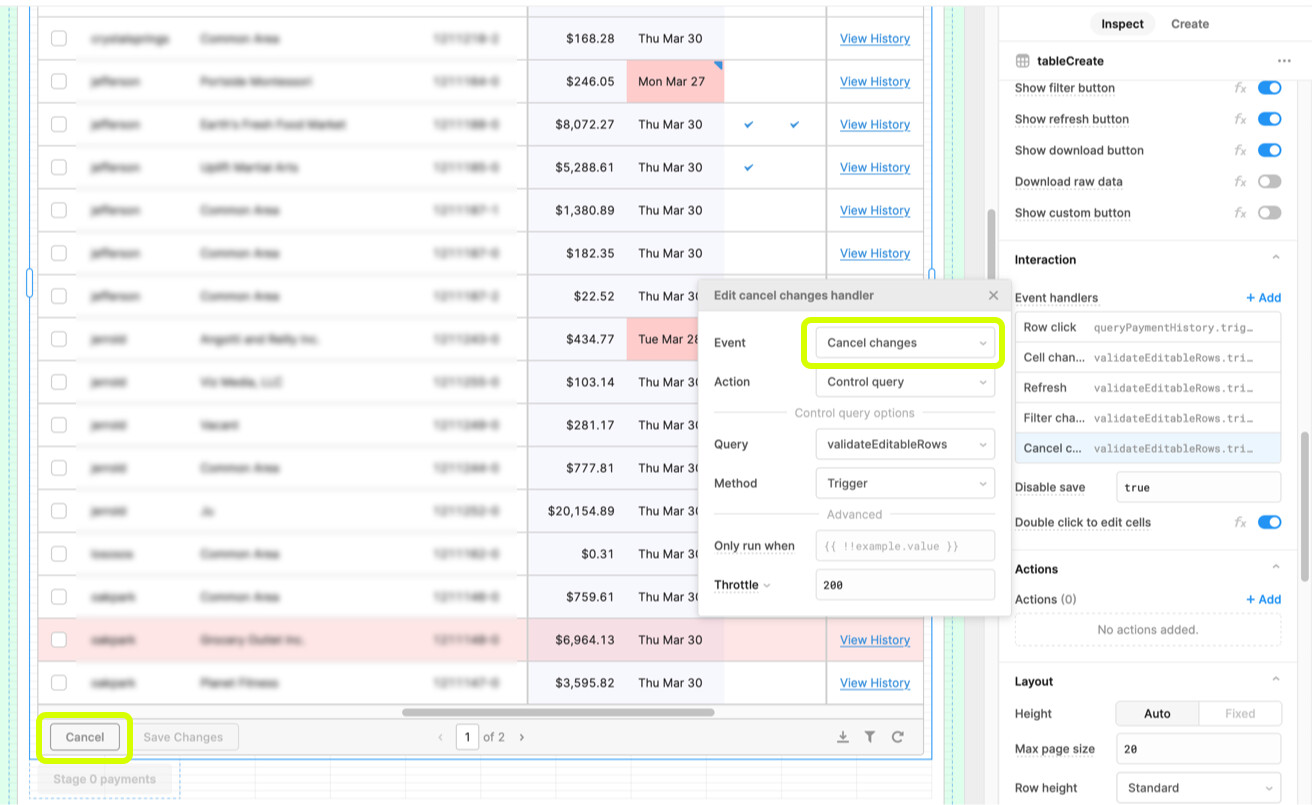Click the table download icon
The width and height of the screenshot is (1312, 805).
click(843, 737)
